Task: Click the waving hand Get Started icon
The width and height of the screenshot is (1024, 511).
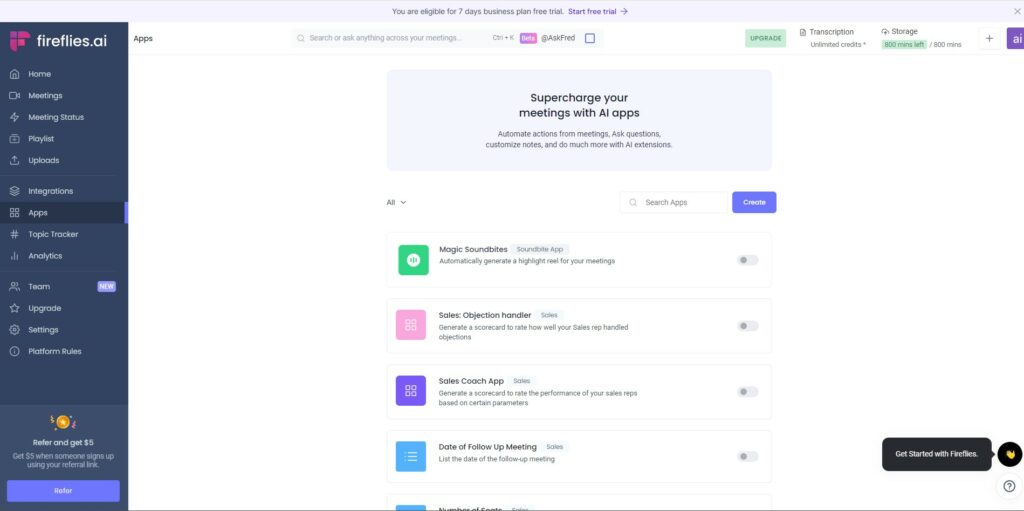Action: 1010,454
